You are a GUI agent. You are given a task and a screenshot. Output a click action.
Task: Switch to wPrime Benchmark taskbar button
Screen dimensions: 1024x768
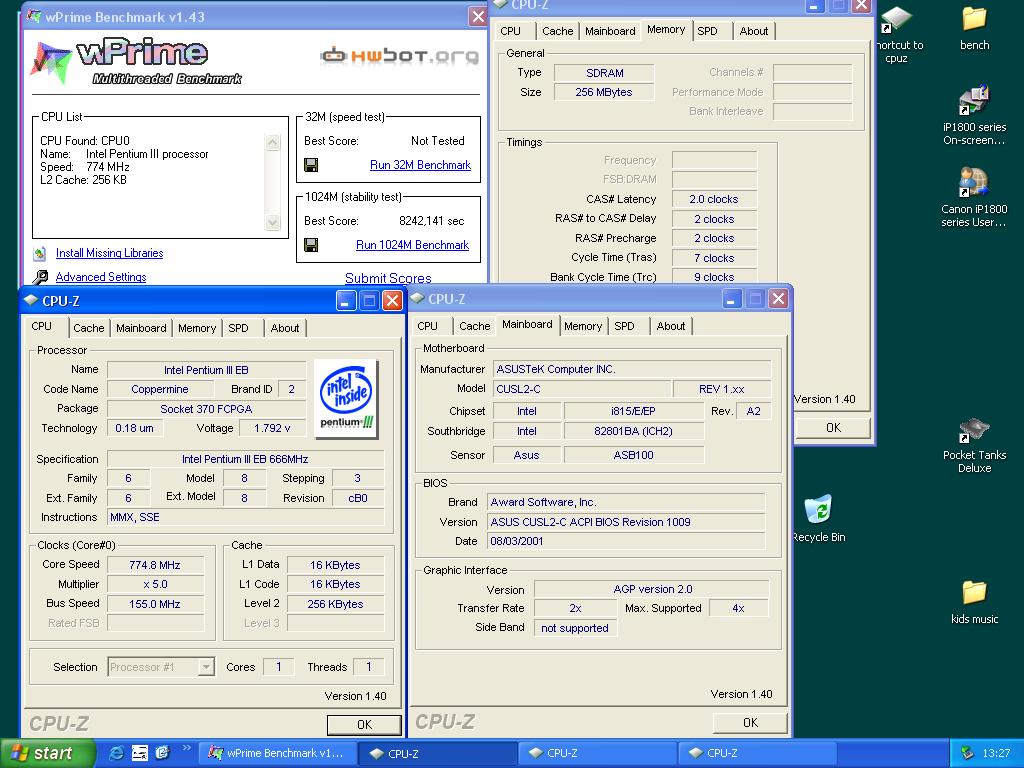point(277,753)
